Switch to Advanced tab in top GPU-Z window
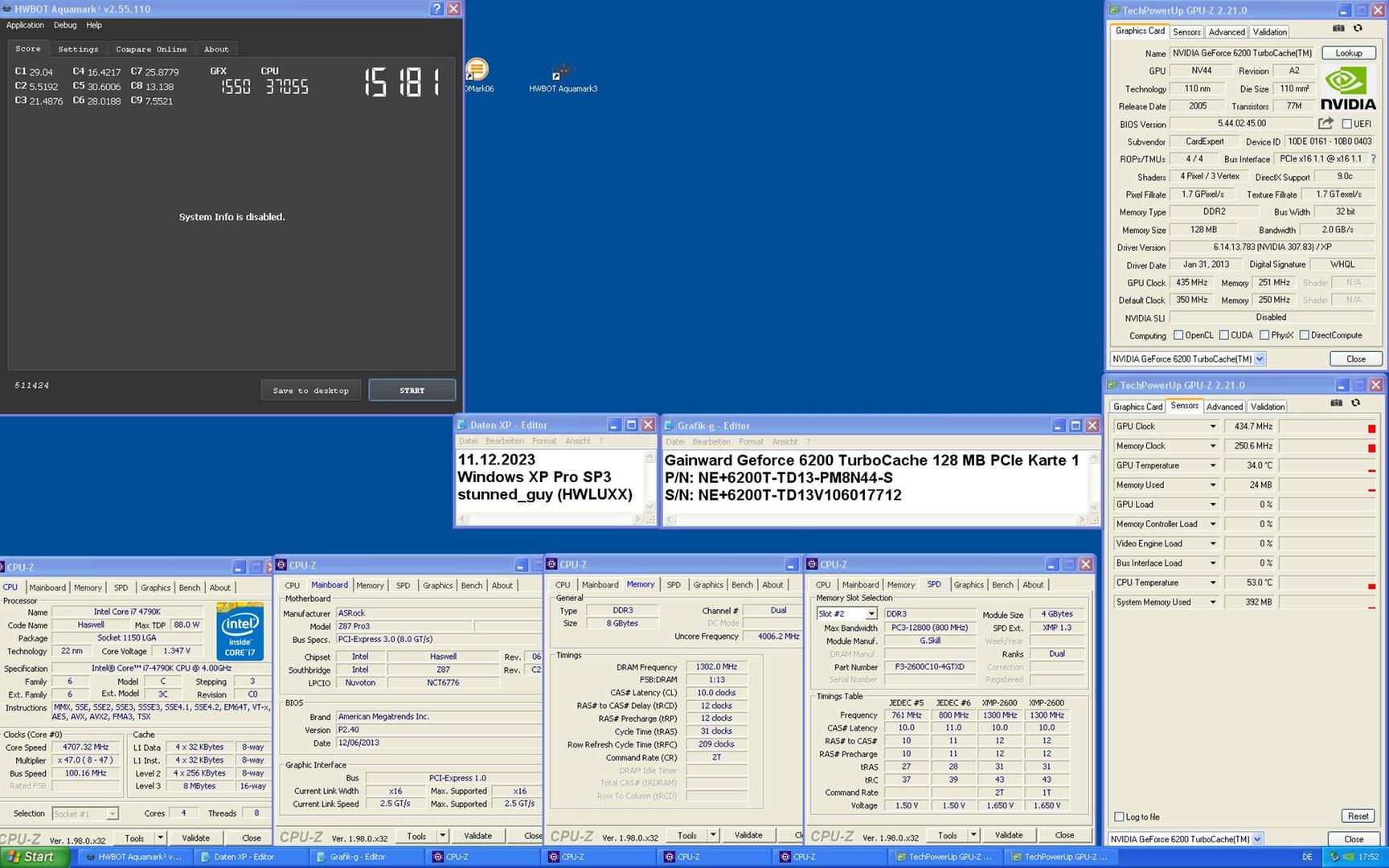This screenshot has width=1389, height=868. 1227,32
